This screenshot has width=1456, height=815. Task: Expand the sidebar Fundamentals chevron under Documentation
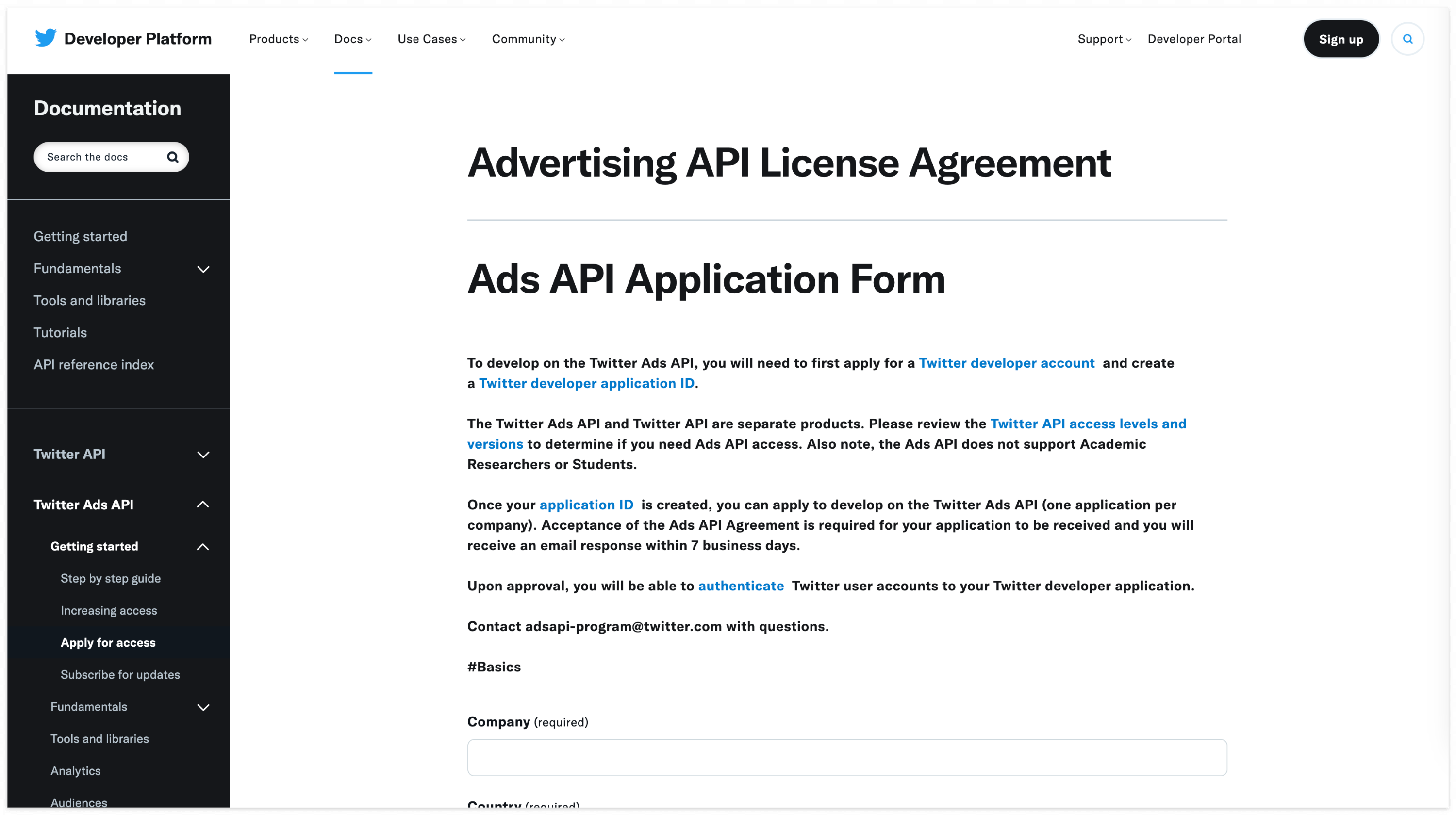203,269
